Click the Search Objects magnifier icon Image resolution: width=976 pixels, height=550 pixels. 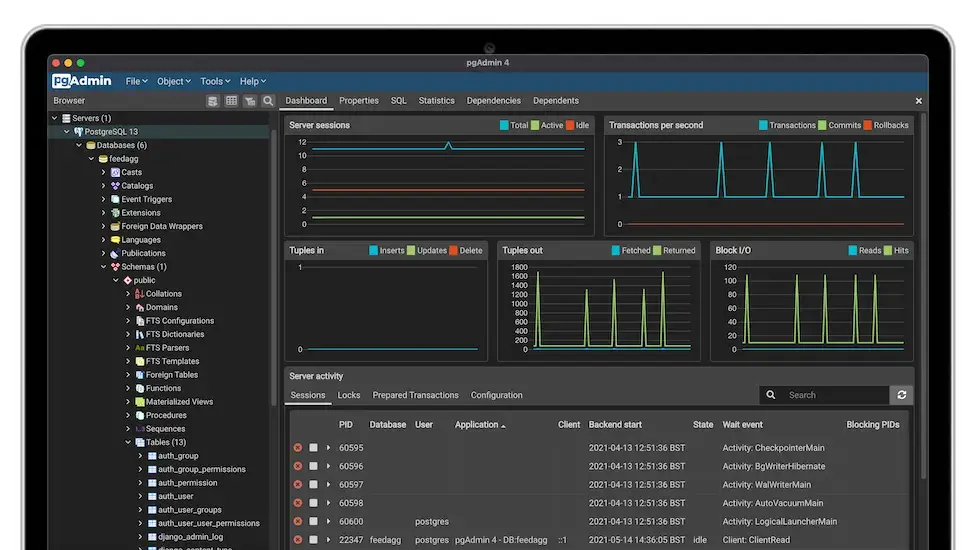pos(268,101)
